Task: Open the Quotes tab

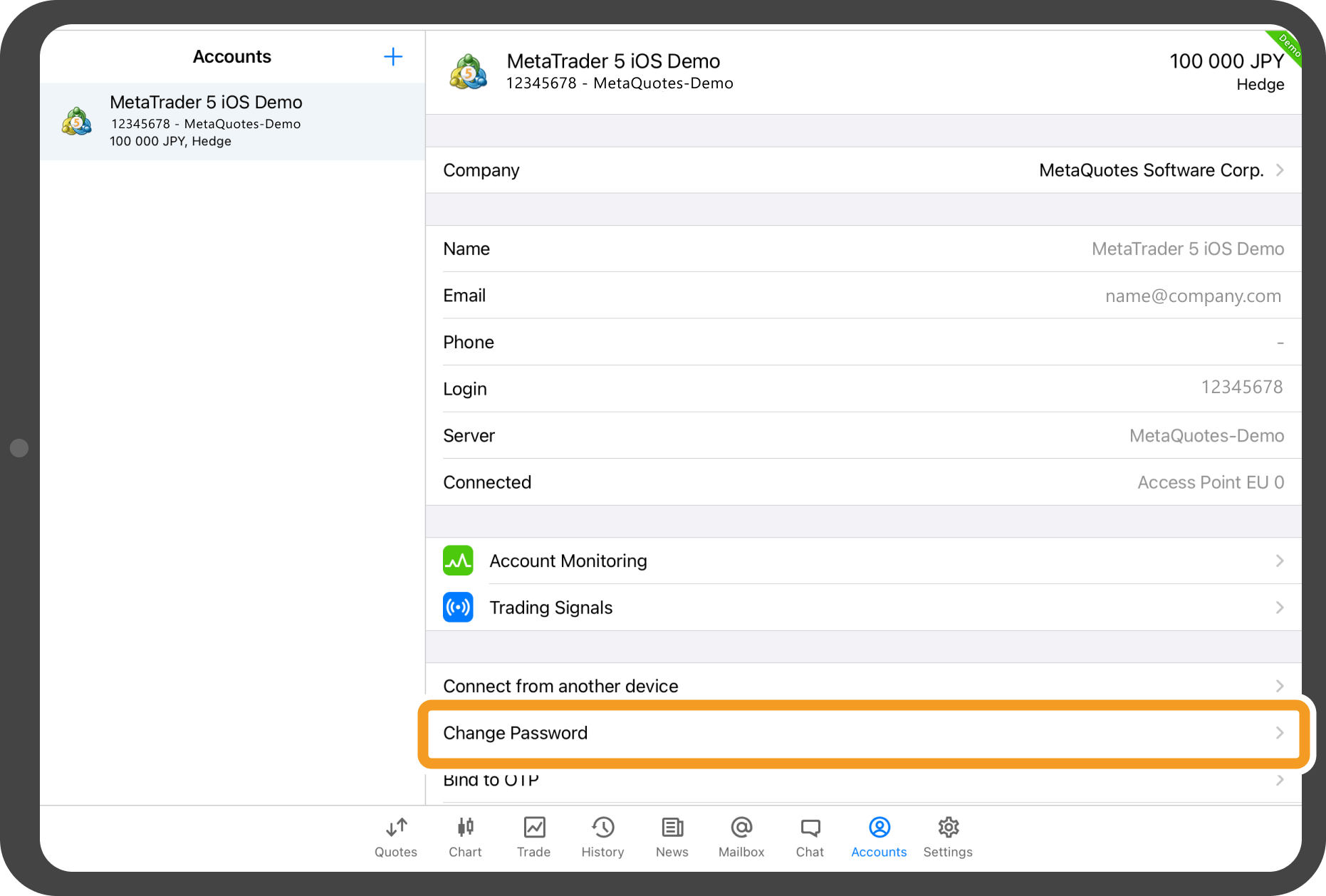Action: pyautogui.click(x=396, y=837)
